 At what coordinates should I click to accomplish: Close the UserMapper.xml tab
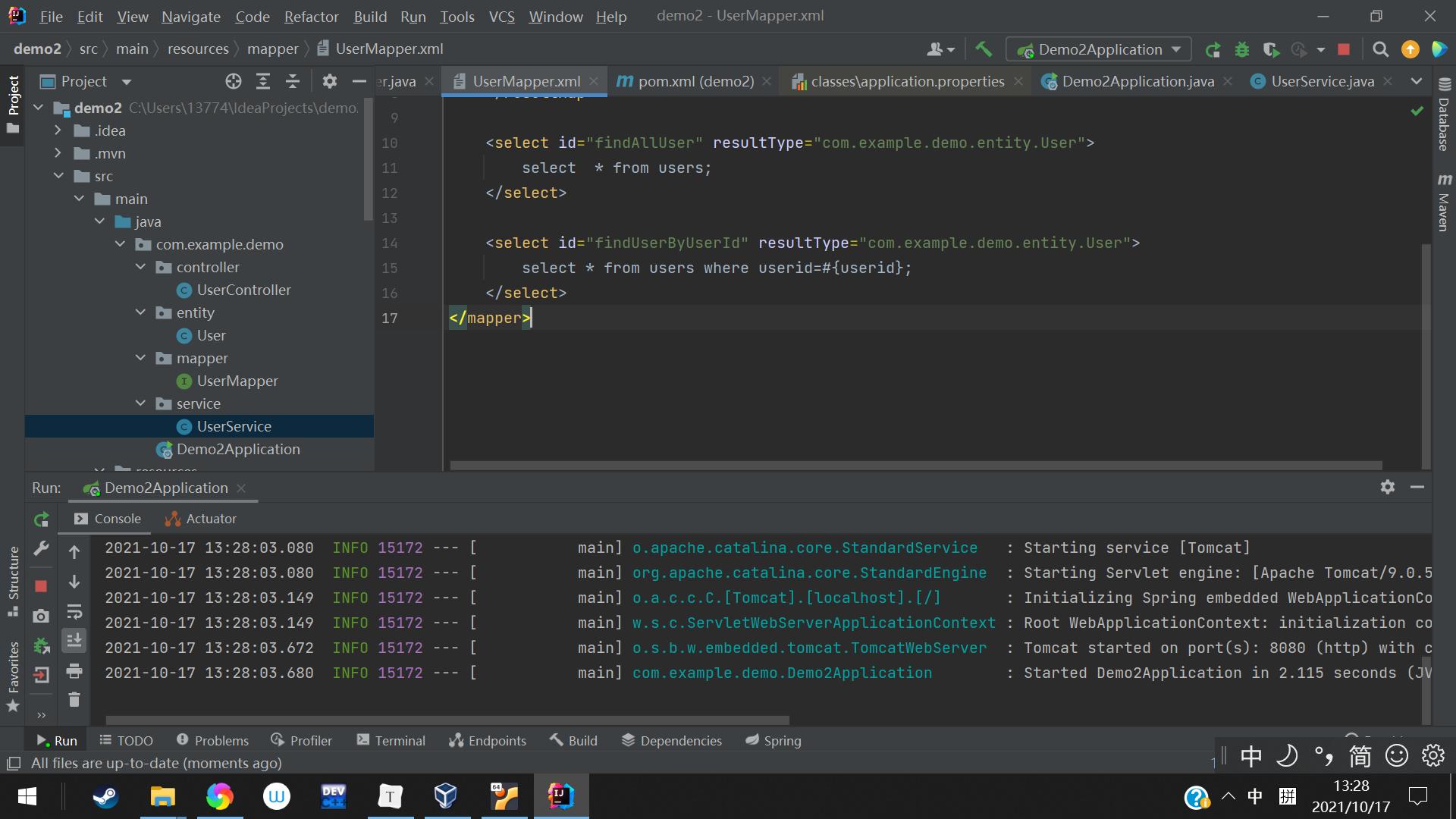pos(594,81)
